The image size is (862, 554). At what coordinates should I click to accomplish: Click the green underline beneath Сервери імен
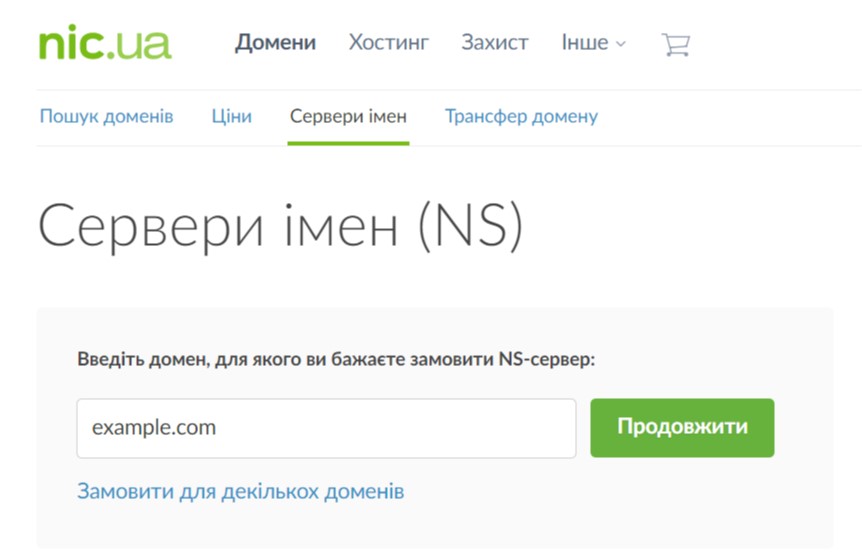(348, 143)
